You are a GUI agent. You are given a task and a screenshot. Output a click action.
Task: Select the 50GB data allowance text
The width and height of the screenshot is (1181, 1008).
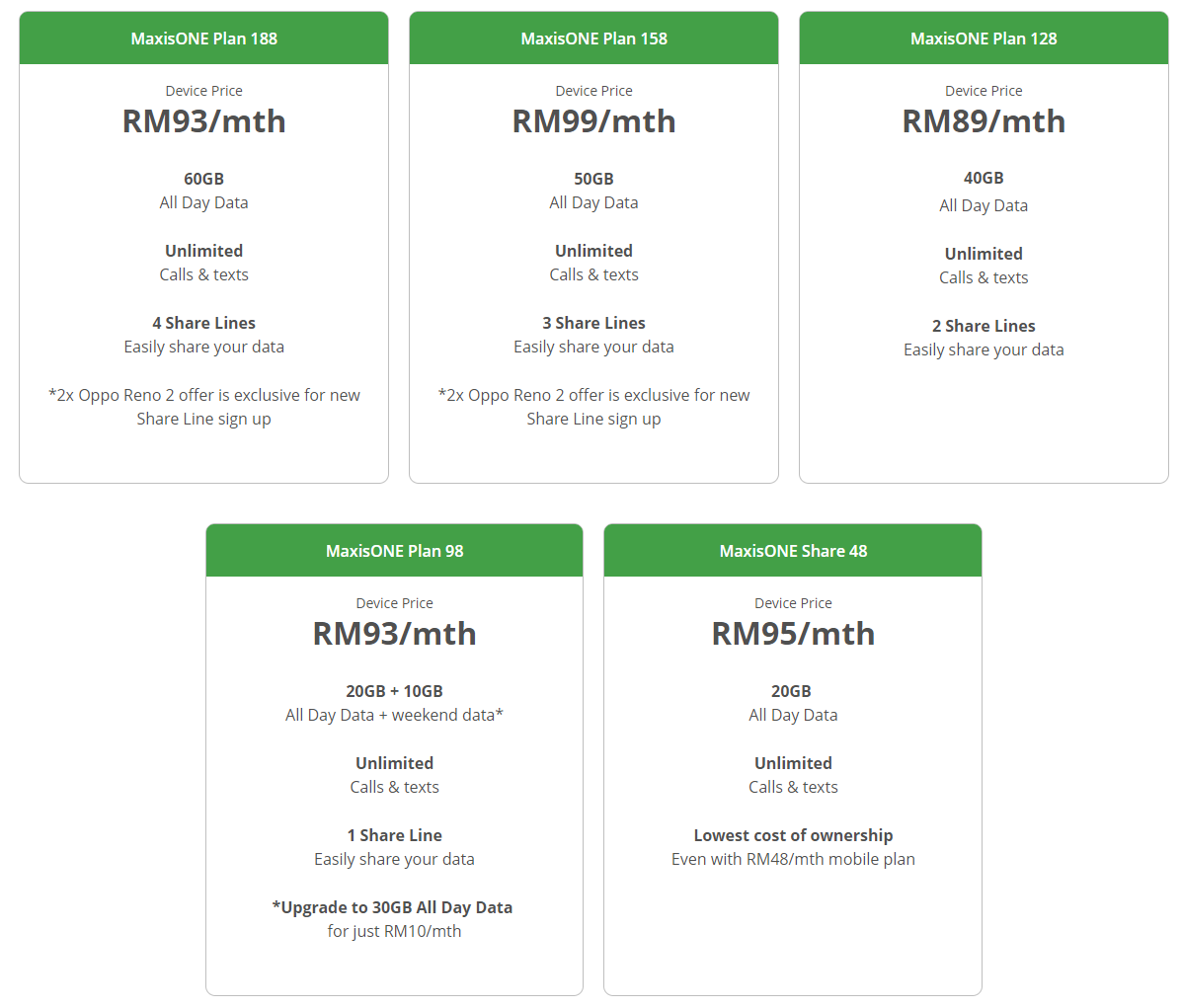tap(593, 179)
